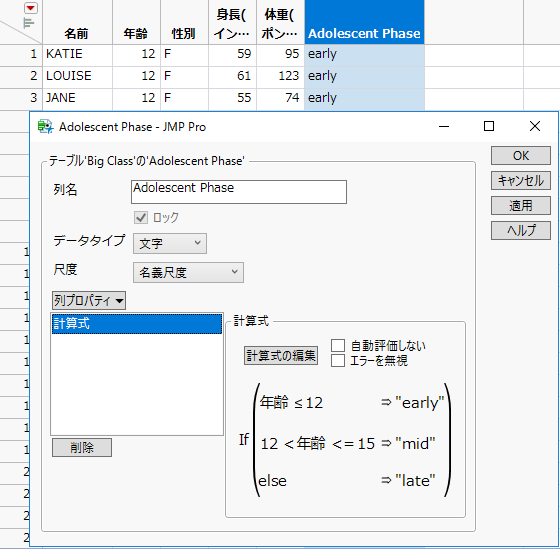This screenshot has height=549, width=560.
Task: Click the ヘルプ button
Action: [x=521, y=230]
